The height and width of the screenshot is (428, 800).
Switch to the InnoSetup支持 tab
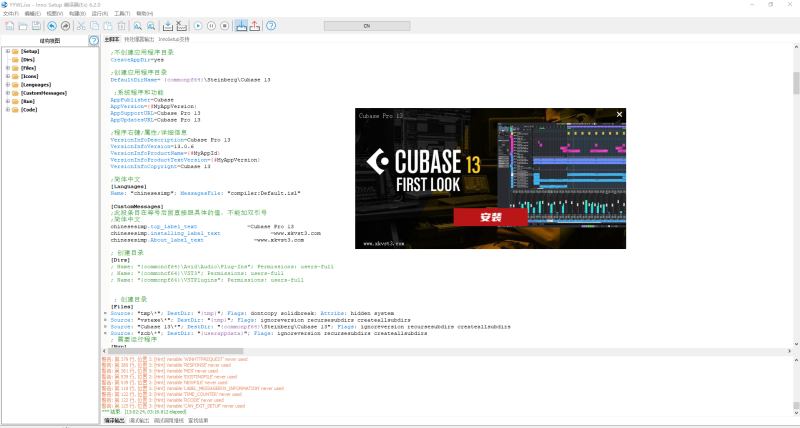coord(173,39)
